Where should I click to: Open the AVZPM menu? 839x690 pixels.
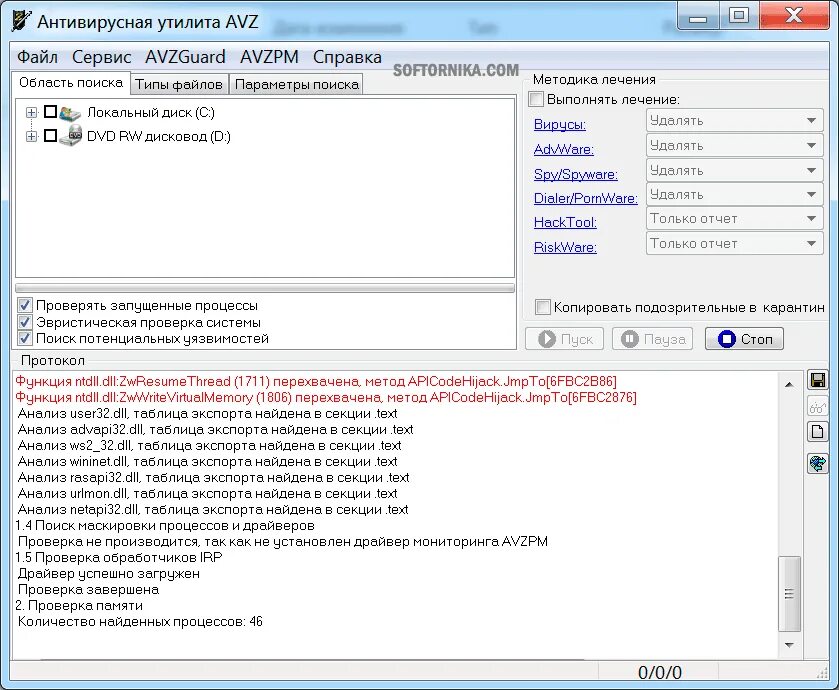[269, 57]
